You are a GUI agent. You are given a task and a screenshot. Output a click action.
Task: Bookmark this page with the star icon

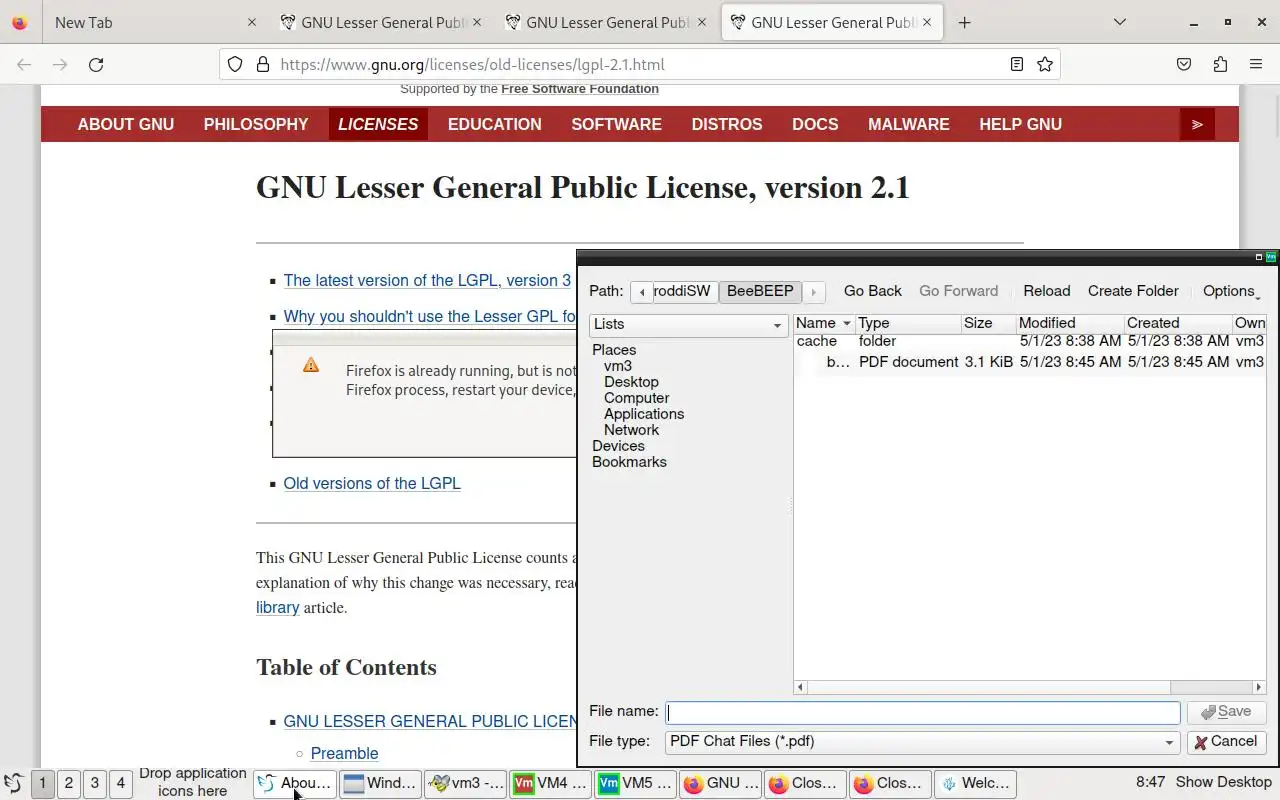(1045, 64)
